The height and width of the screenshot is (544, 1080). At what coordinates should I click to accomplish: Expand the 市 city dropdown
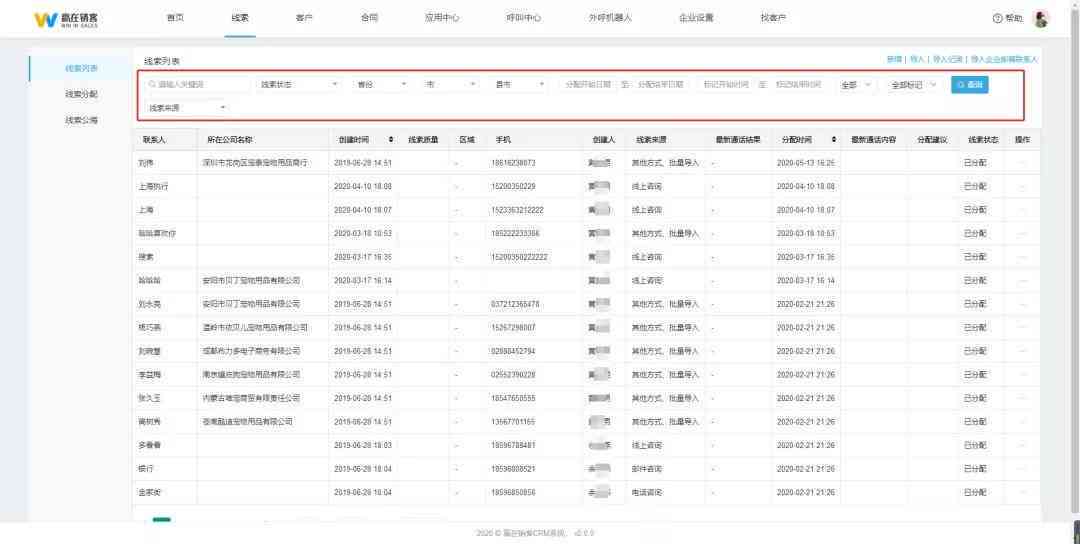450,85
